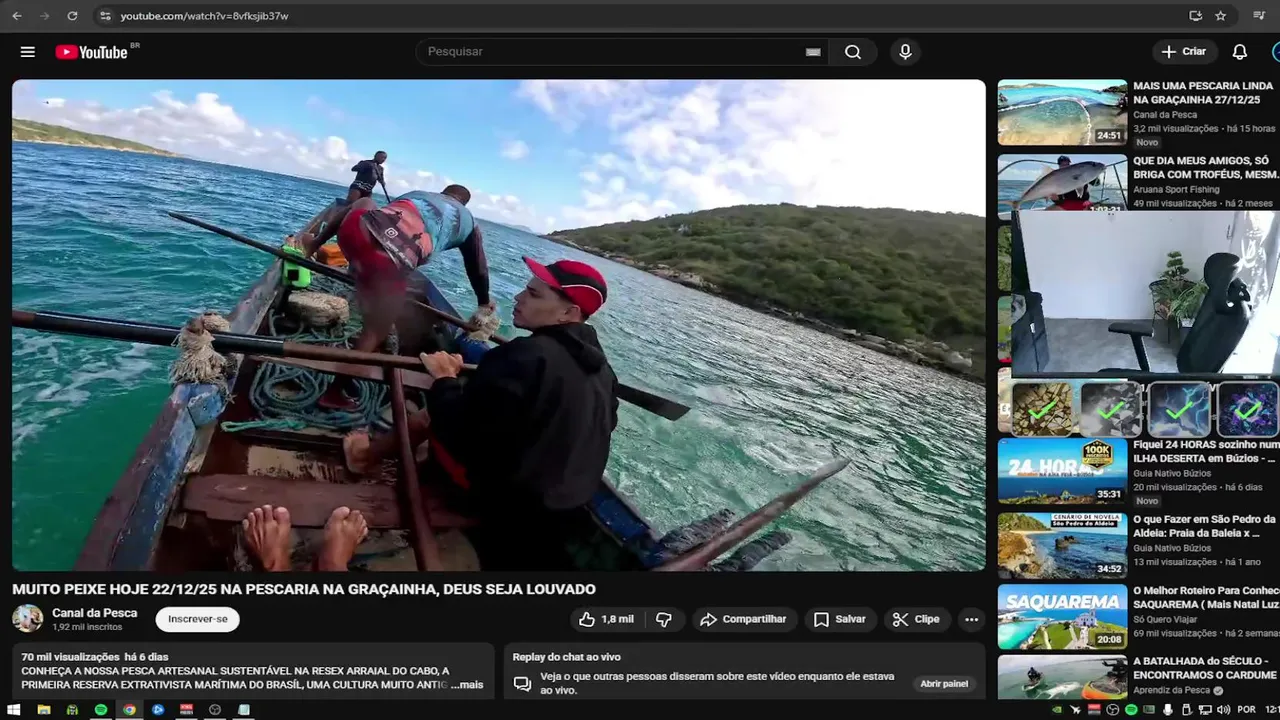
Task: Open title Fiquei 24 HORAS sozinho
Action: [x=1206, y=452]
